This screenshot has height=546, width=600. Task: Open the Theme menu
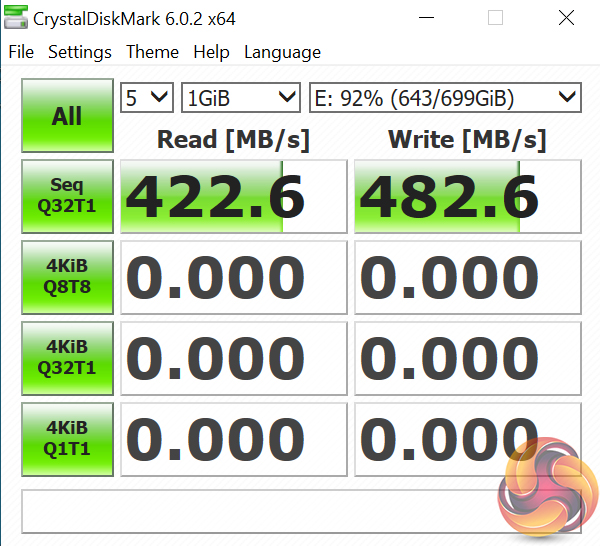pos(152,52)
